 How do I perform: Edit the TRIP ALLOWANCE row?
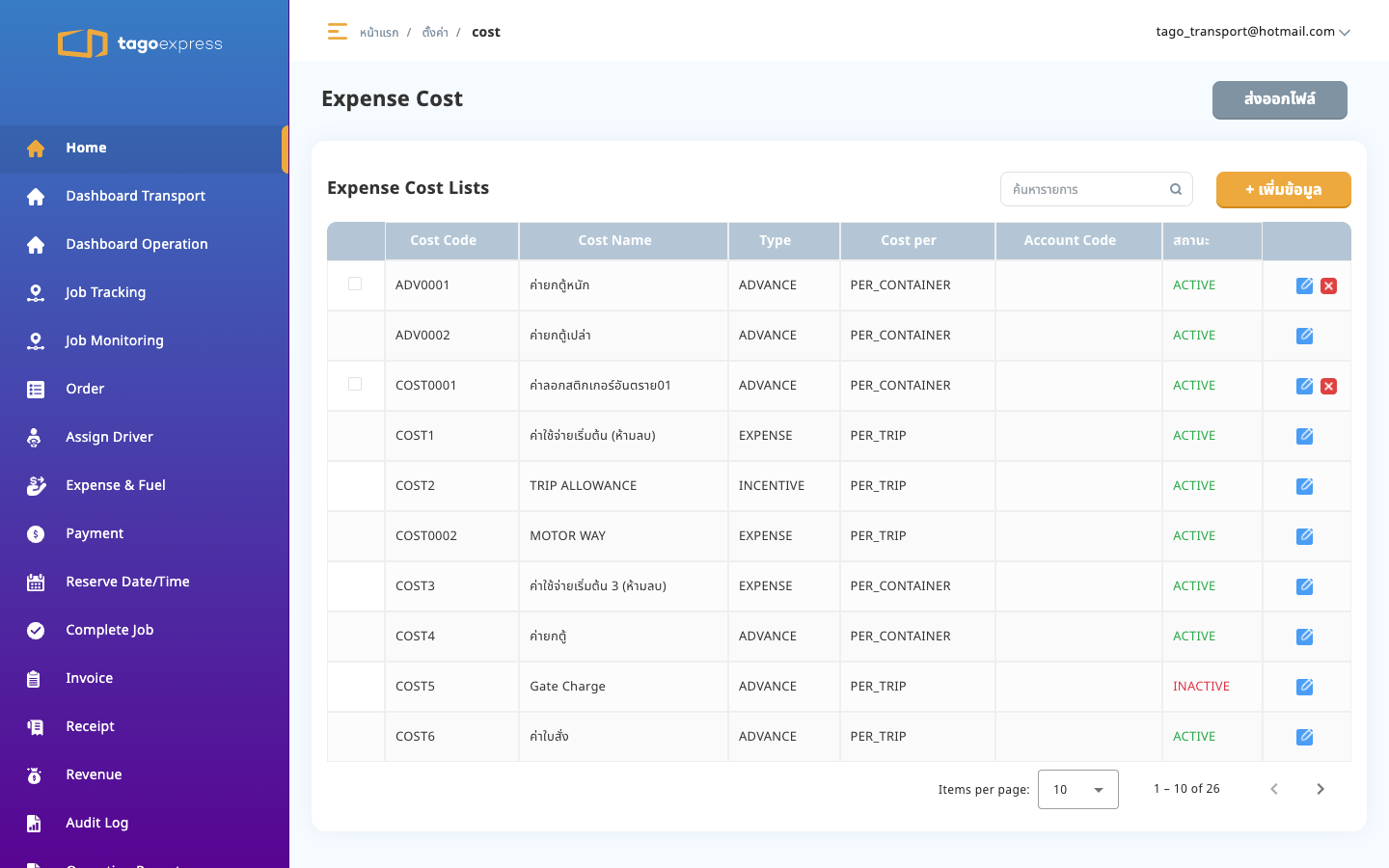(1305, 486)
